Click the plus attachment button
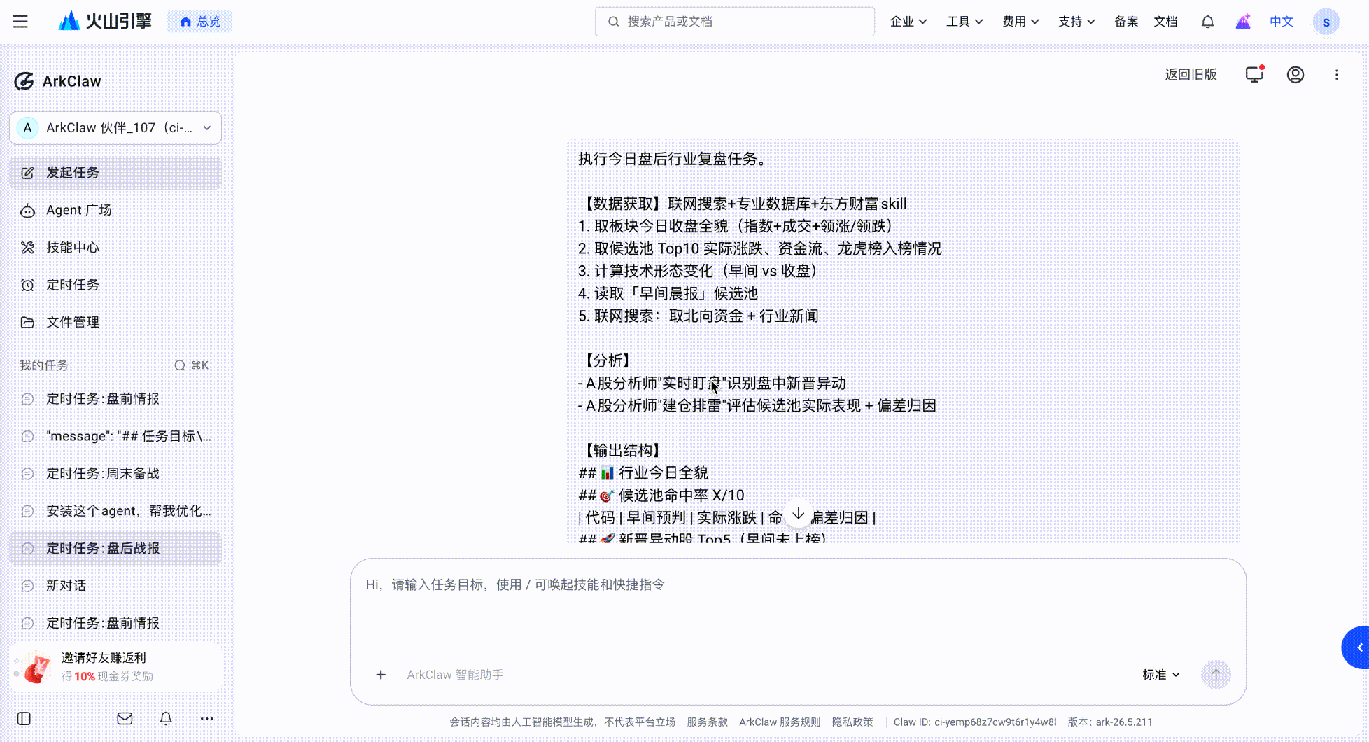The height and width of the screenshot is (742, 1369). 381,674
